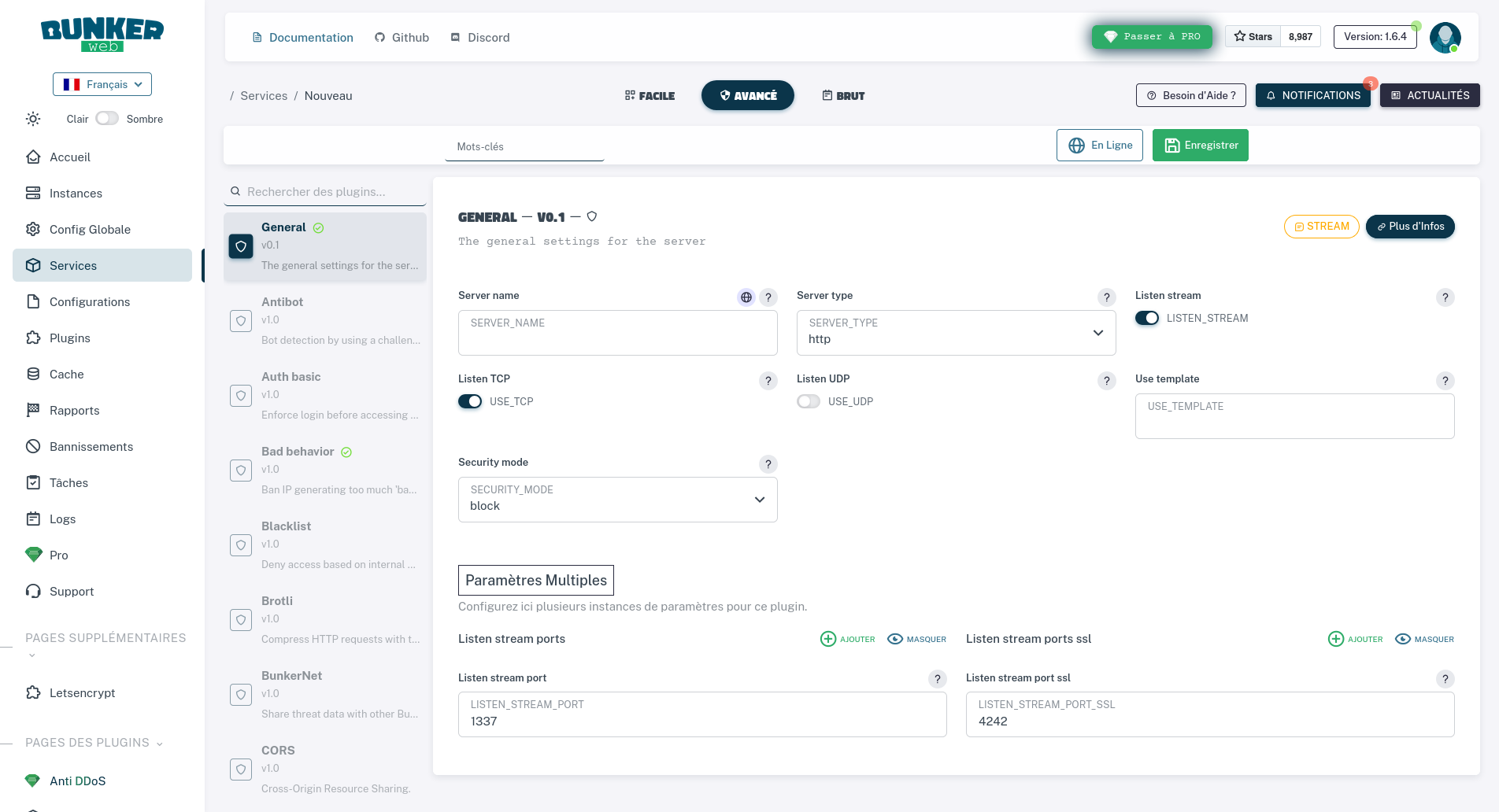Toggle the USE_TCP switch off
The height and width of the screenshot is (812, 1499).
pos(469,401)
